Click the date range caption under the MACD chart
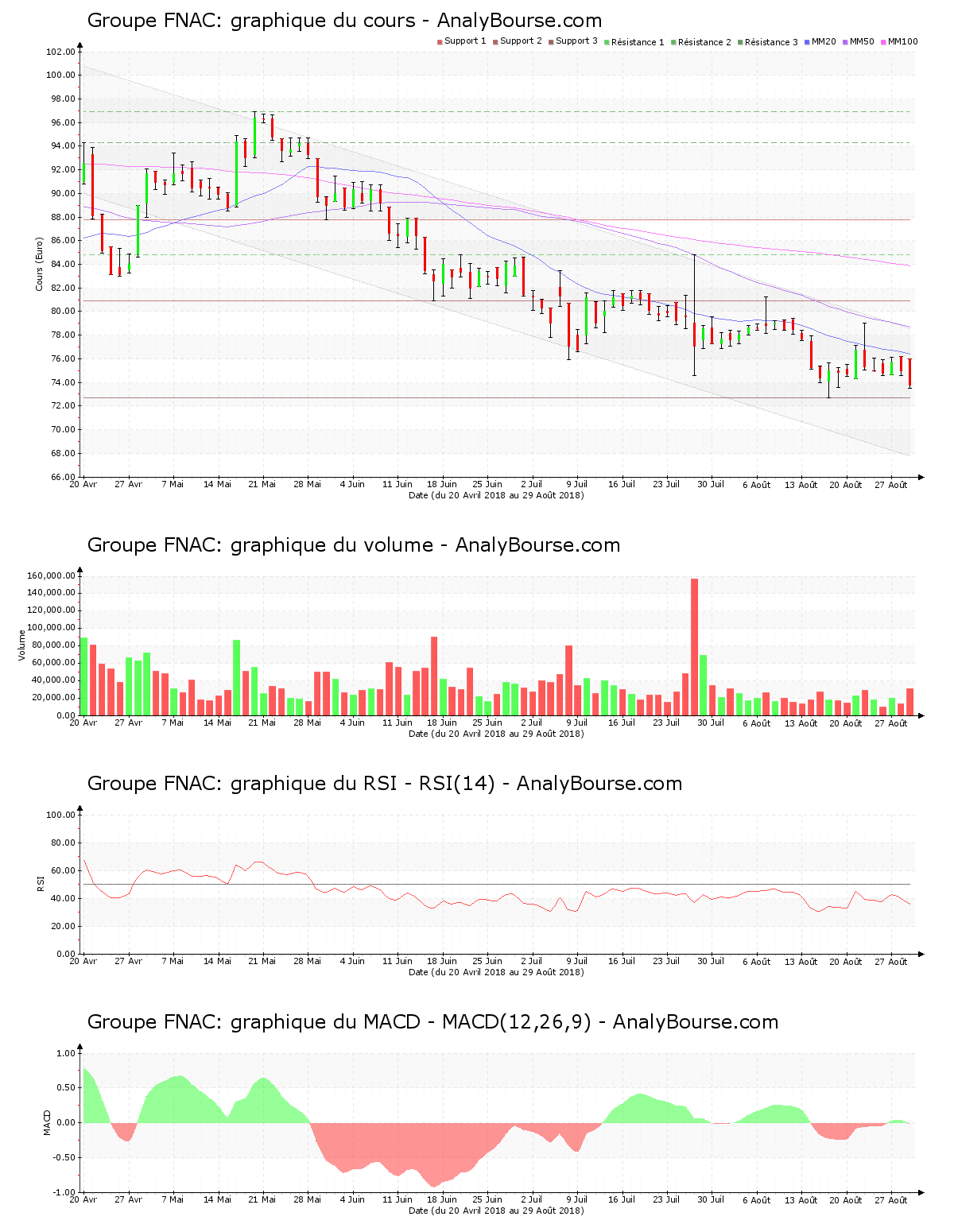The width and height of the screenshot is (954, 1232). [496, 1211]
